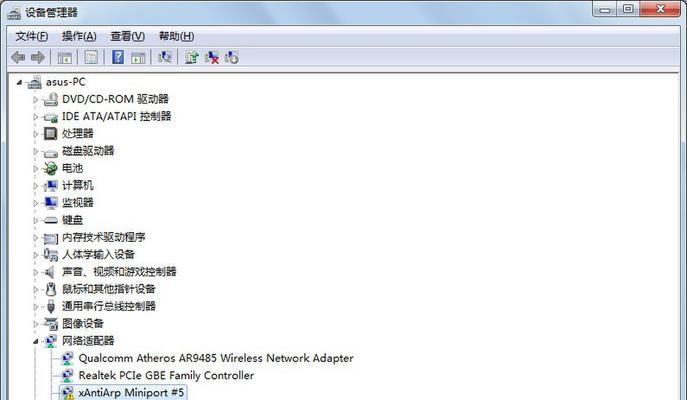Open the 帮助(H) menu
This screenshot has height=400, width=687.
[x=176, y=36]
